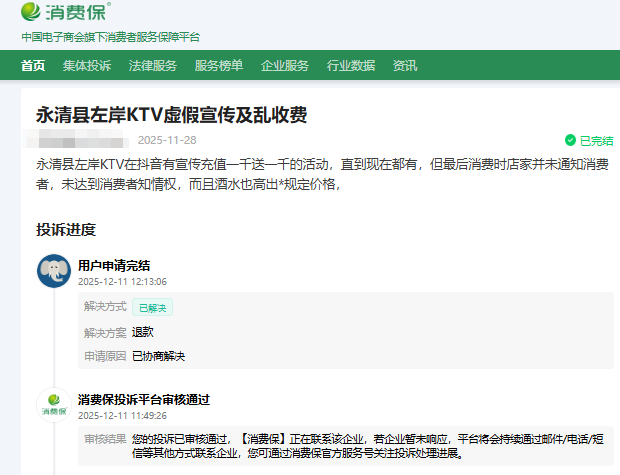Click the 消费保投诉平台审核通过 progress heading
Screen dimensions: 620x475
[x=144, y=399]
